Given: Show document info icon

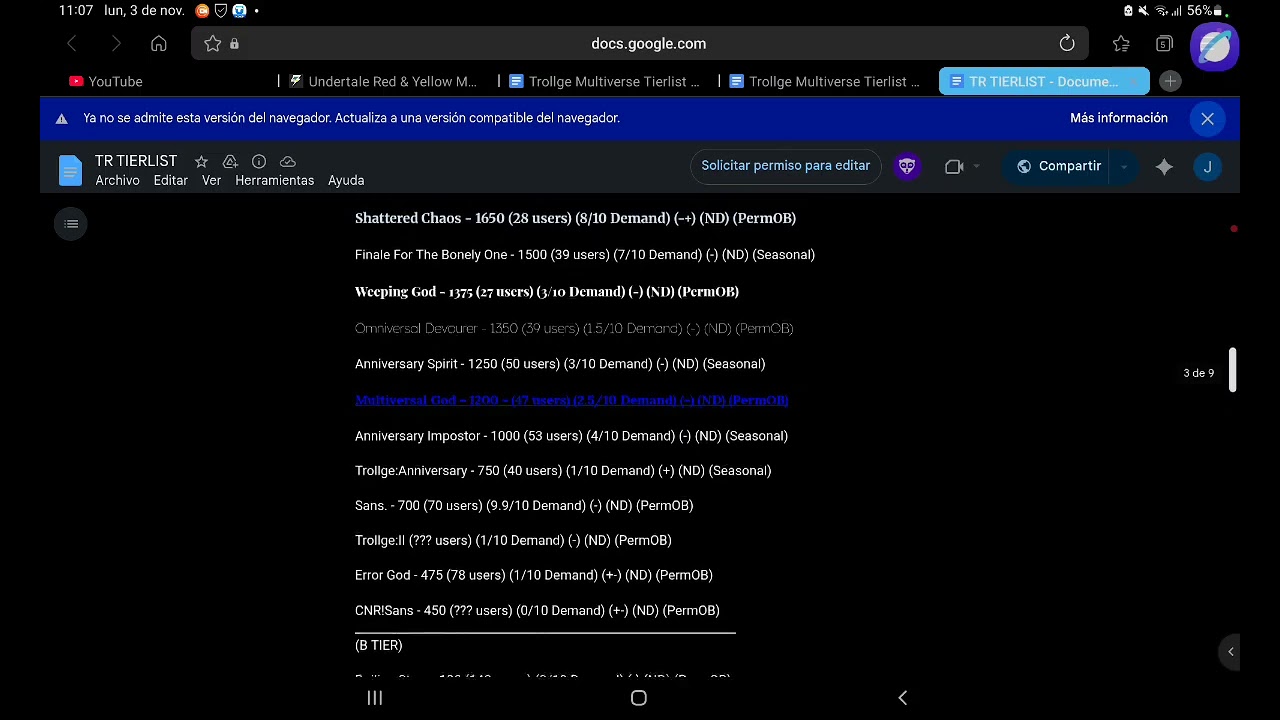Looking at the screenshot, I should click(x=259, y=161).
